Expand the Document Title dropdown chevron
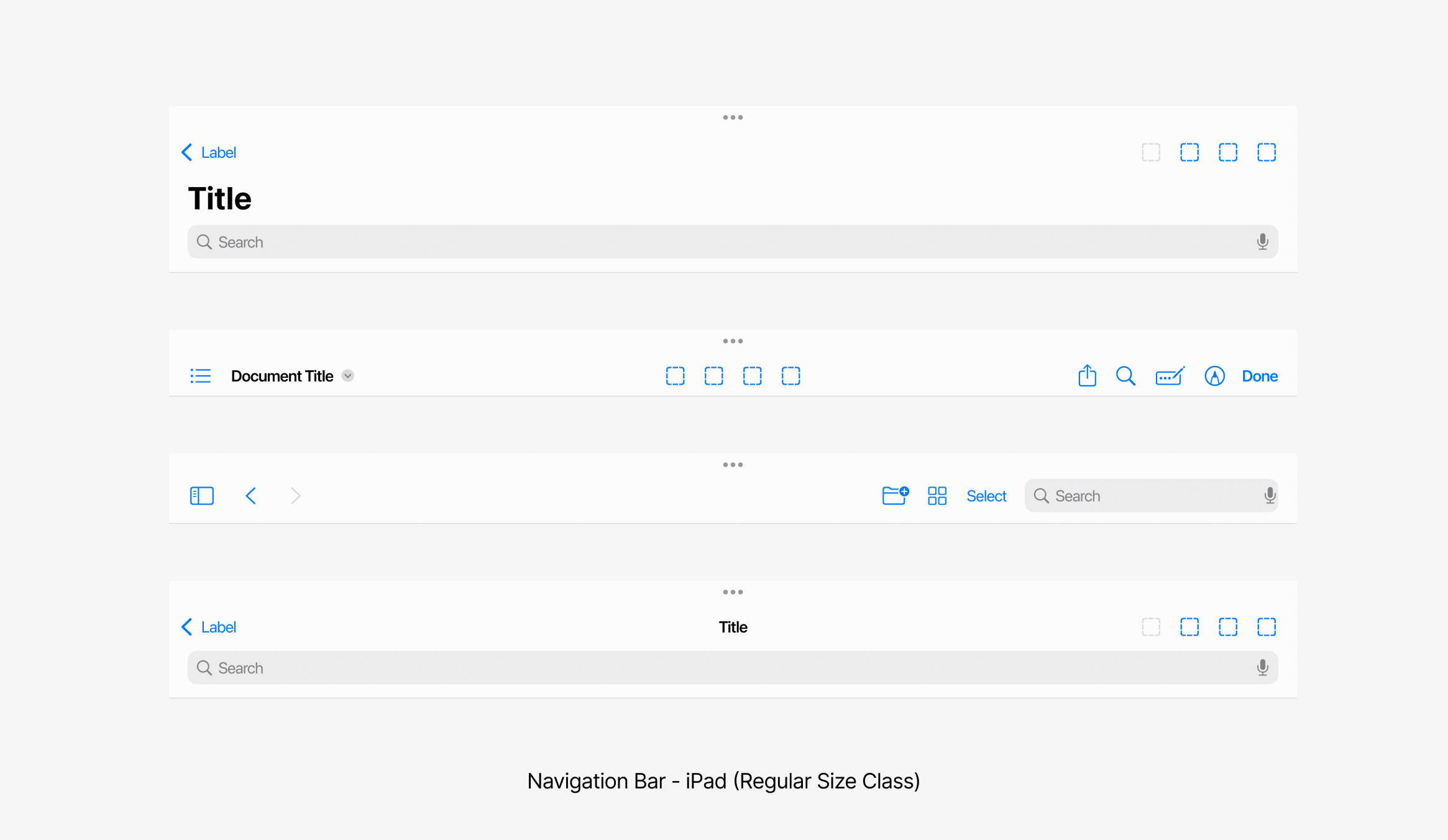This screenshot has height=840, width=1448. (x=348, y=376)
